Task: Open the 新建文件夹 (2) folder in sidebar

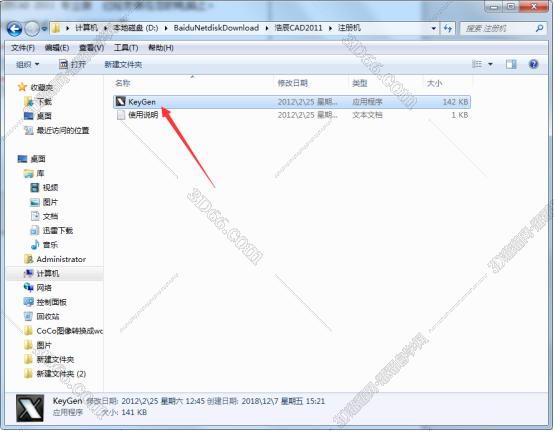Action: (x=61, y=374)
